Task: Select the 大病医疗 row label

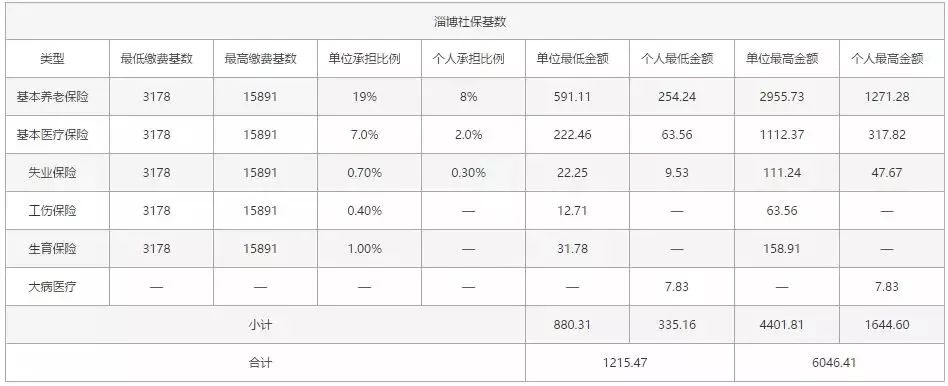Action: pos(53,287)
